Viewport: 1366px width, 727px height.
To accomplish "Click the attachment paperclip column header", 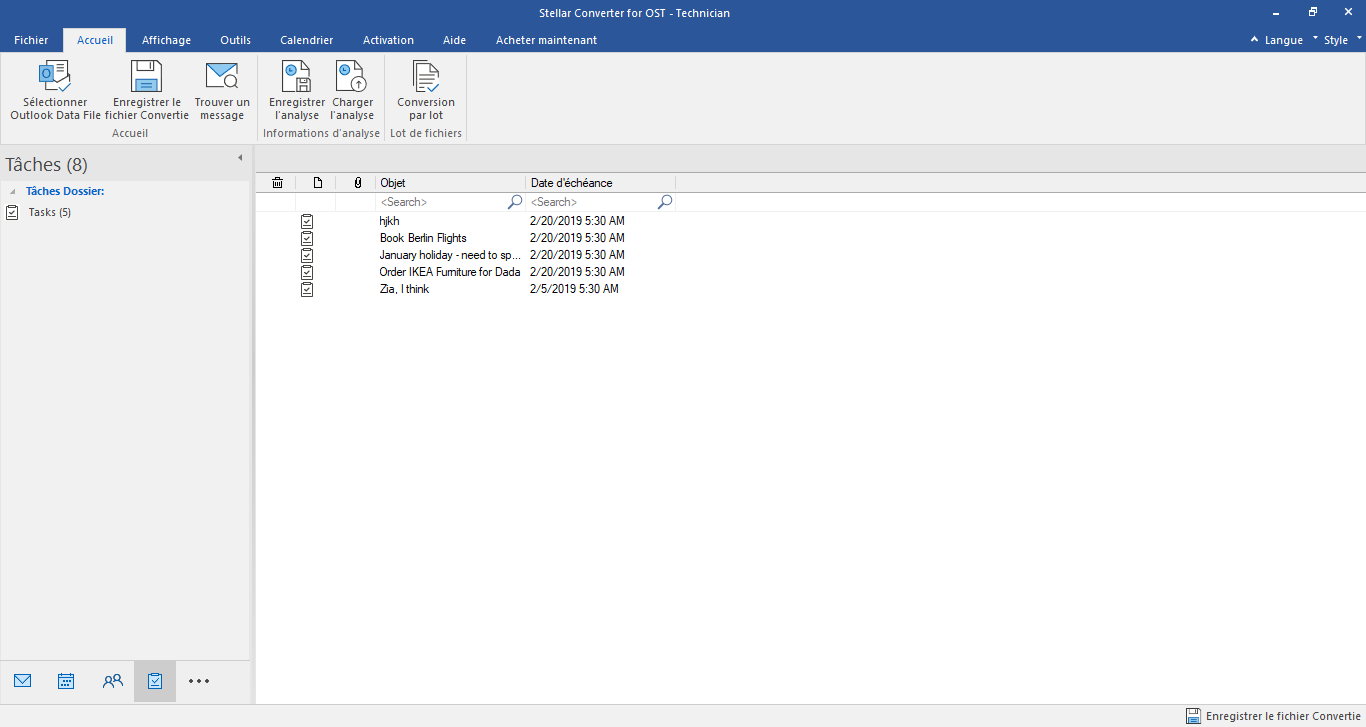I will (357, 183).
